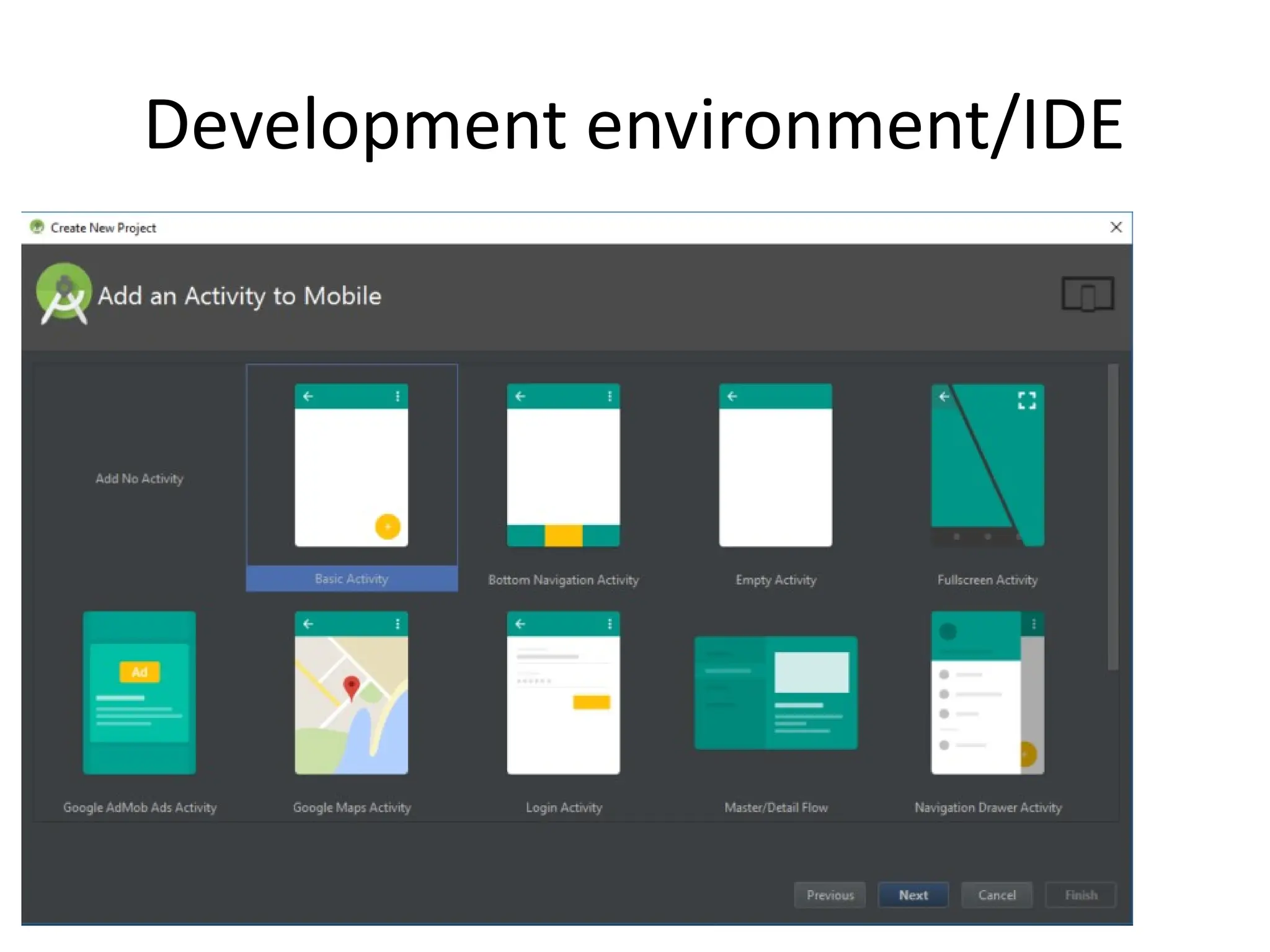The height and width of the screenshot is (952, 1270).
Task: Choose the Master/Detail Flow template
Action: pos(776,693)
